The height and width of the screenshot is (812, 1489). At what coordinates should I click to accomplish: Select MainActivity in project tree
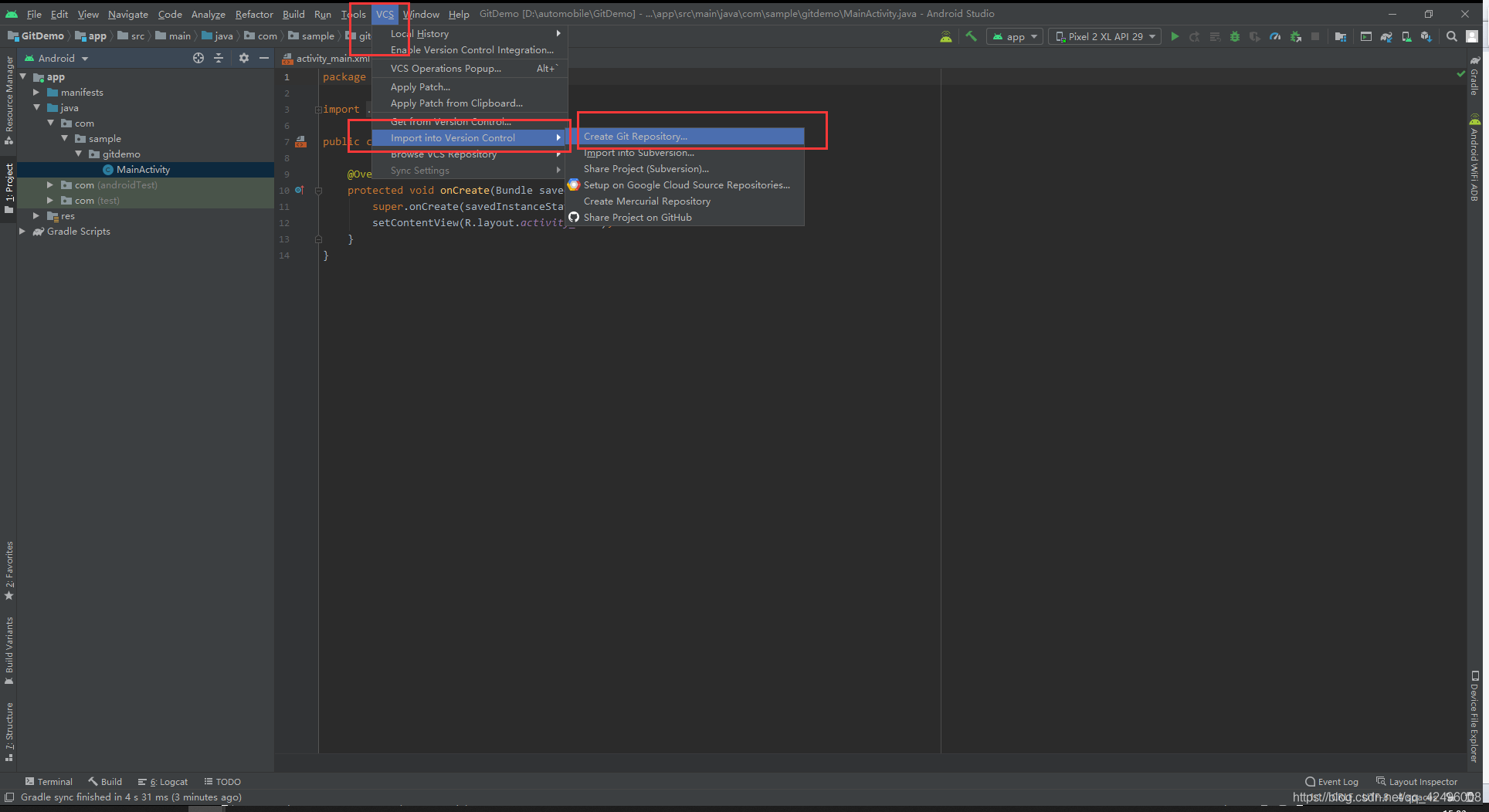pos(145,170)
